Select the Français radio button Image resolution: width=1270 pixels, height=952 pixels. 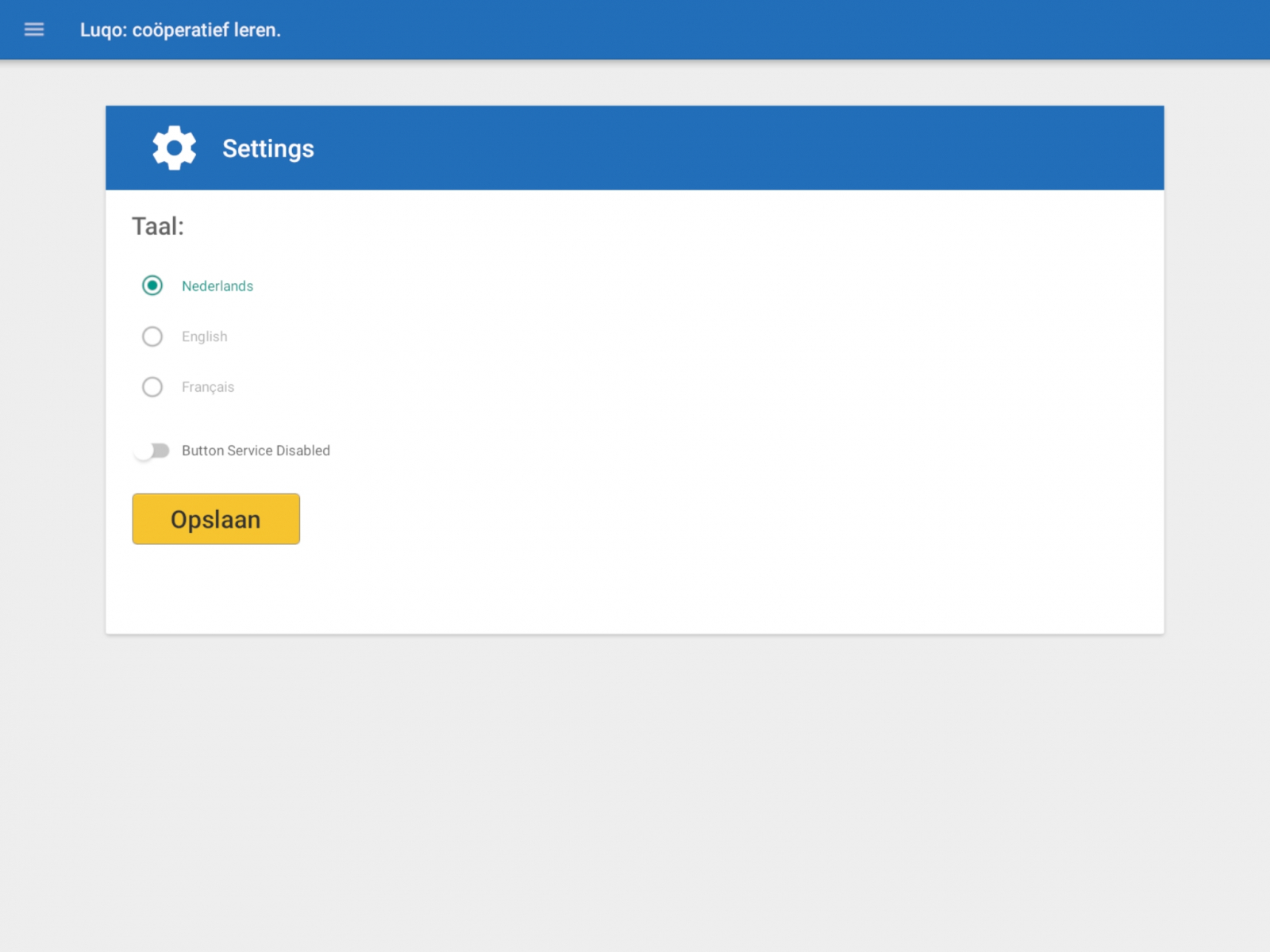point(152,387)
